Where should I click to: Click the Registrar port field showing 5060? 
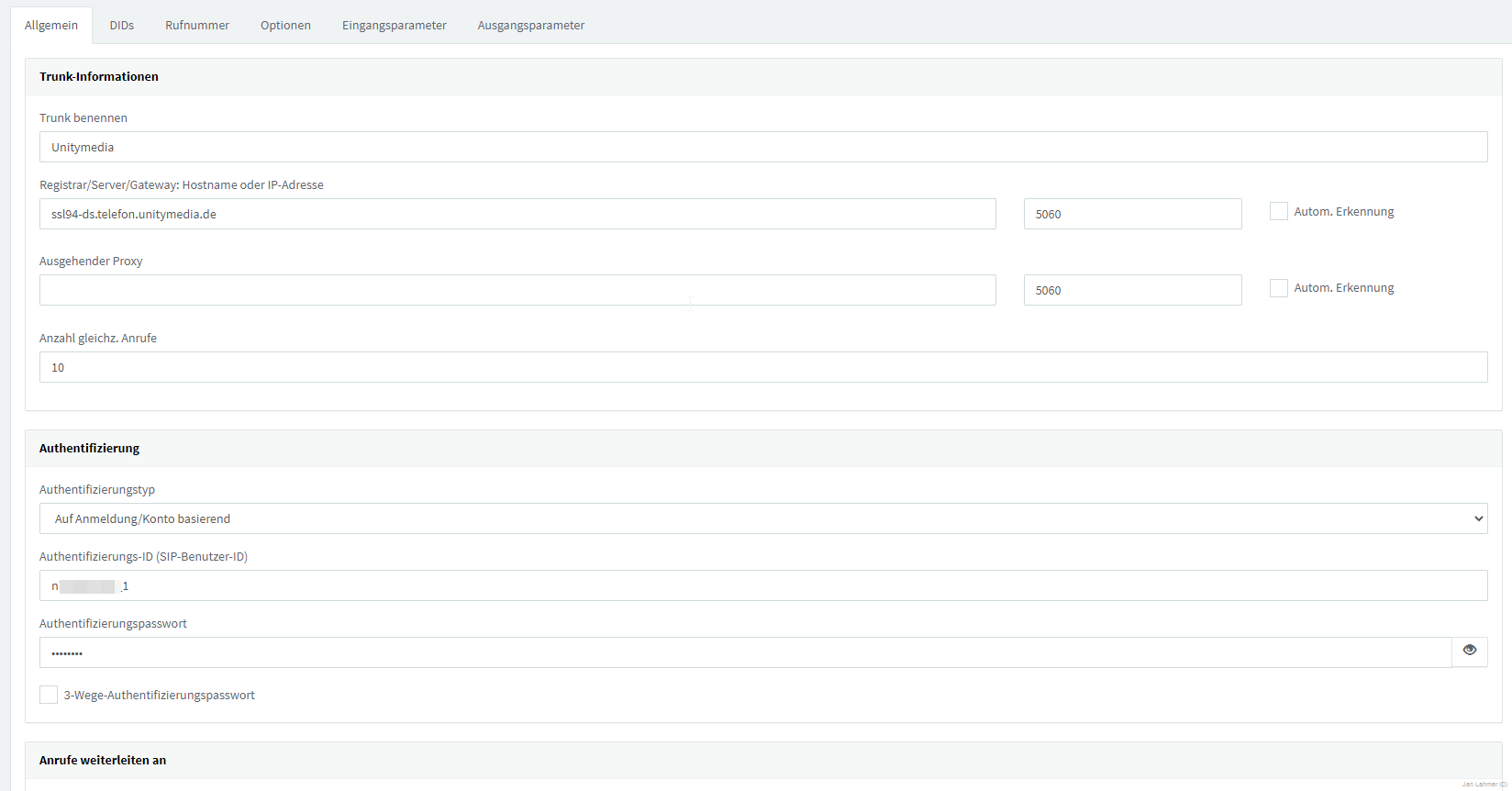click(1132, 214)
